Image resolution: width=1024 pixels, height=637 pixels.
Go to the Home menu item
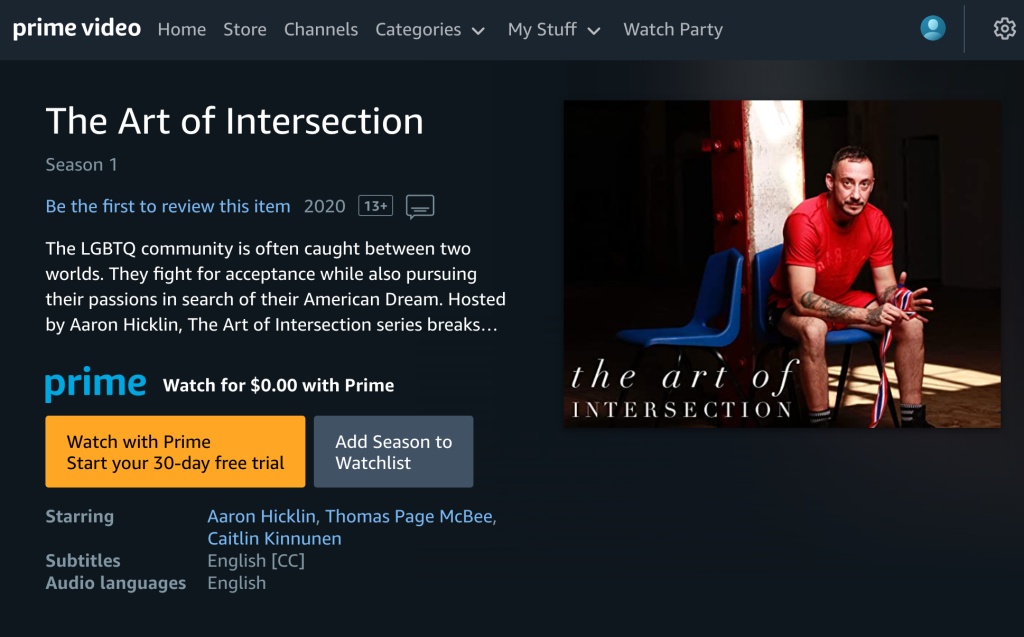(x=182, y=30)
